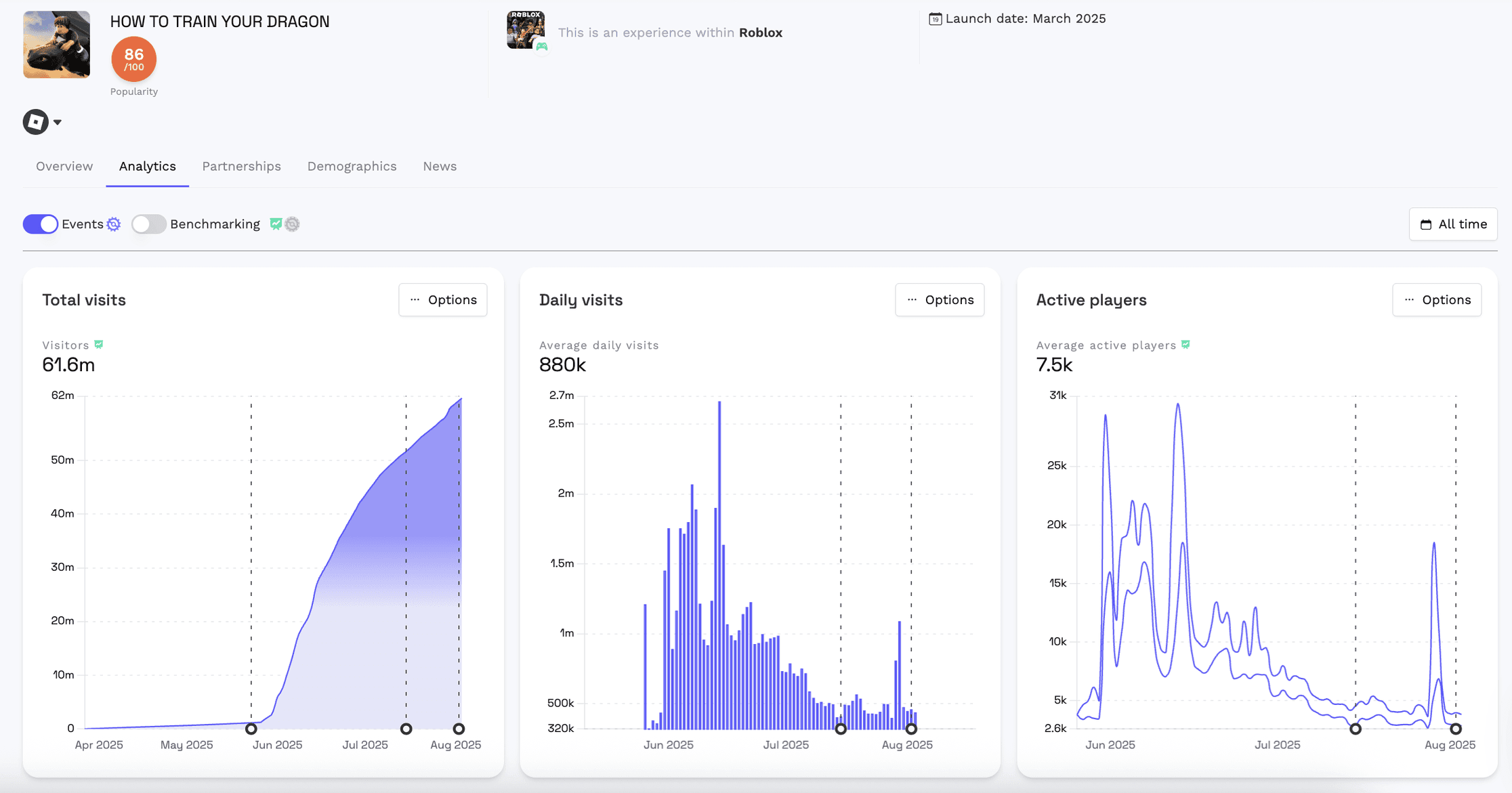Image resolution: width=1512 pixels, height=793 pixels.
Task: Open the News tab
Action: click(x=439, y=166)
